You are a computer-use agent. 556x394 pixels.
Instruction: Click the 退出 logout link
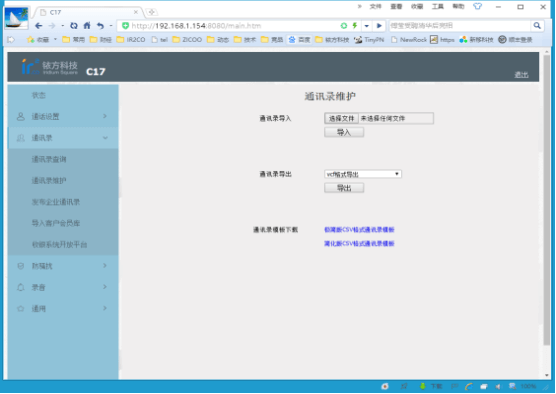pyautogui.click(x=521, y=74)
